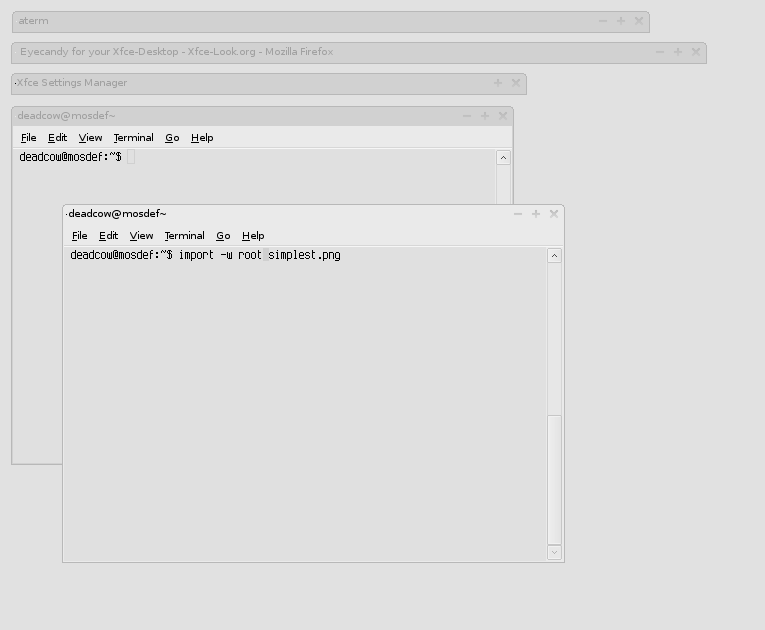Viewport: 765px width, 630px height.
Task: Maximize the Xfce Settings Manager window
Action: (x=498, y=83)
